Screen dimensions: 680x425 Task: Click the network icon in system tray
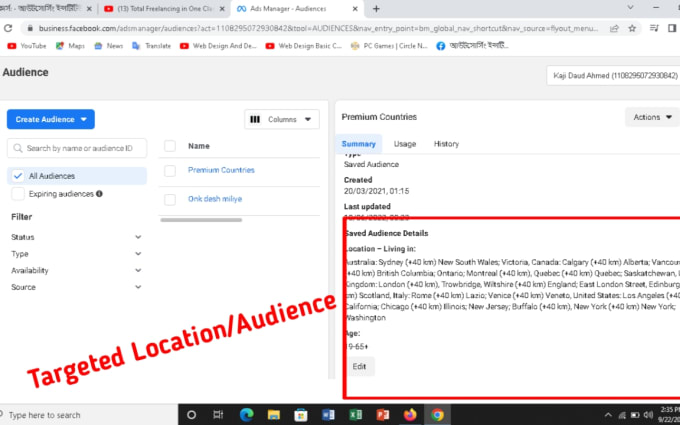pos(622,415)
